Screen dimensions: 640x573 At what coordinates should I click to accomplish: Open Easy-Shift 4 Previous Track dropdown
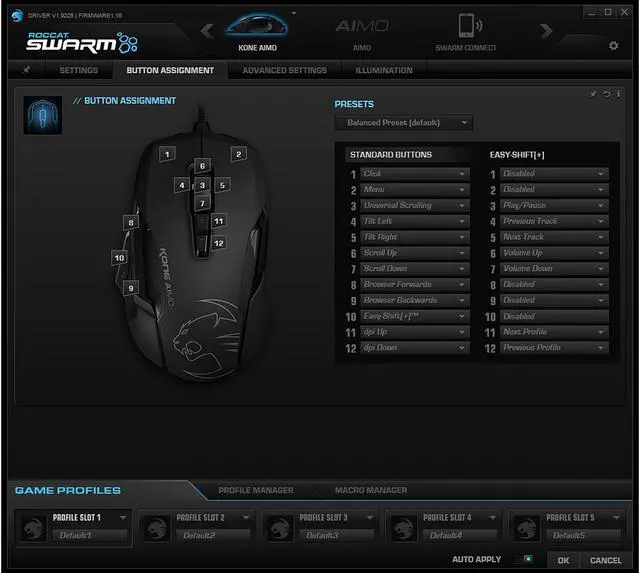click(x=554, y=221)
